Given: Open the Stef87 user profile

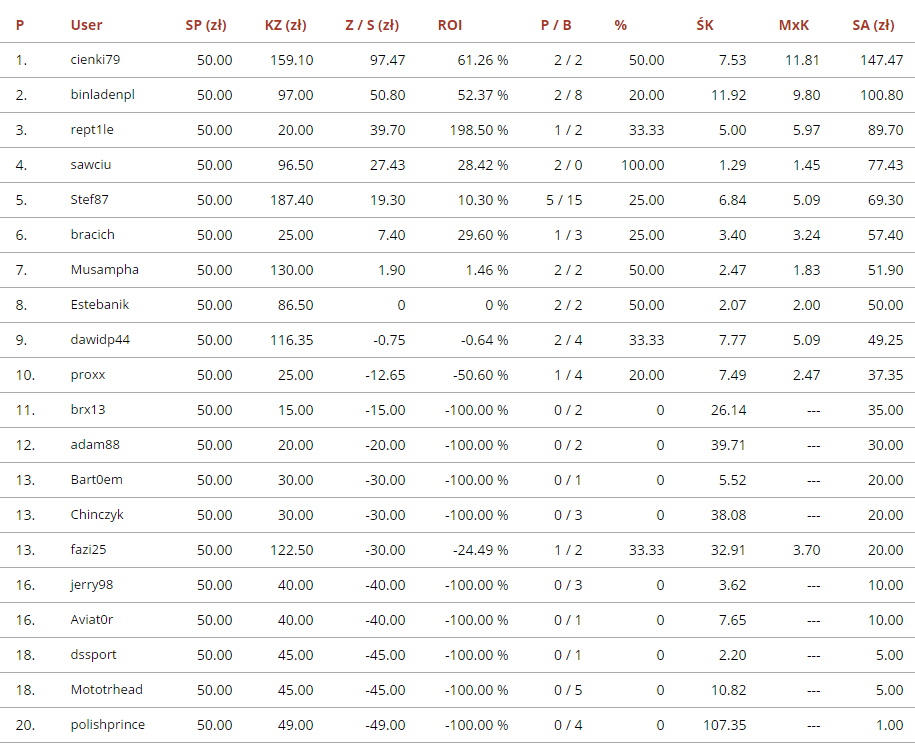Looking at the screenshot, I should point(90,200).
